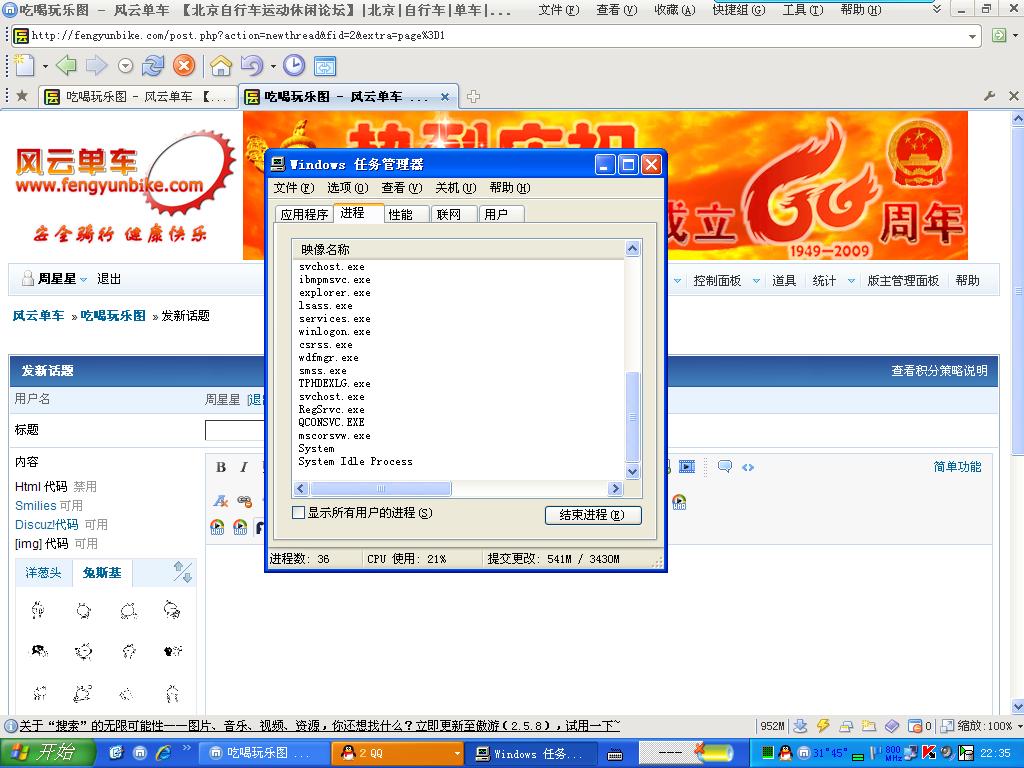Click the 结束进程 button
This screenshot has width=1024, height=768.
coord(593,515)
